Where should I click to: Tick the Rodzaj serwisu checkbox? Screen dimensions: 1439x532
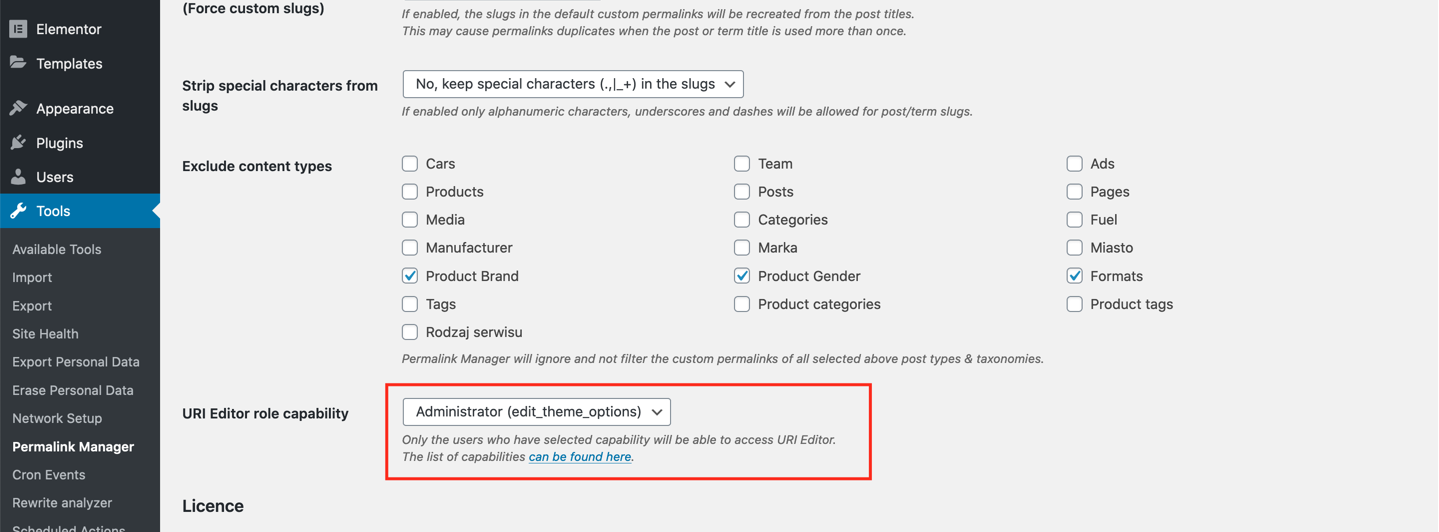click(410, 332)
